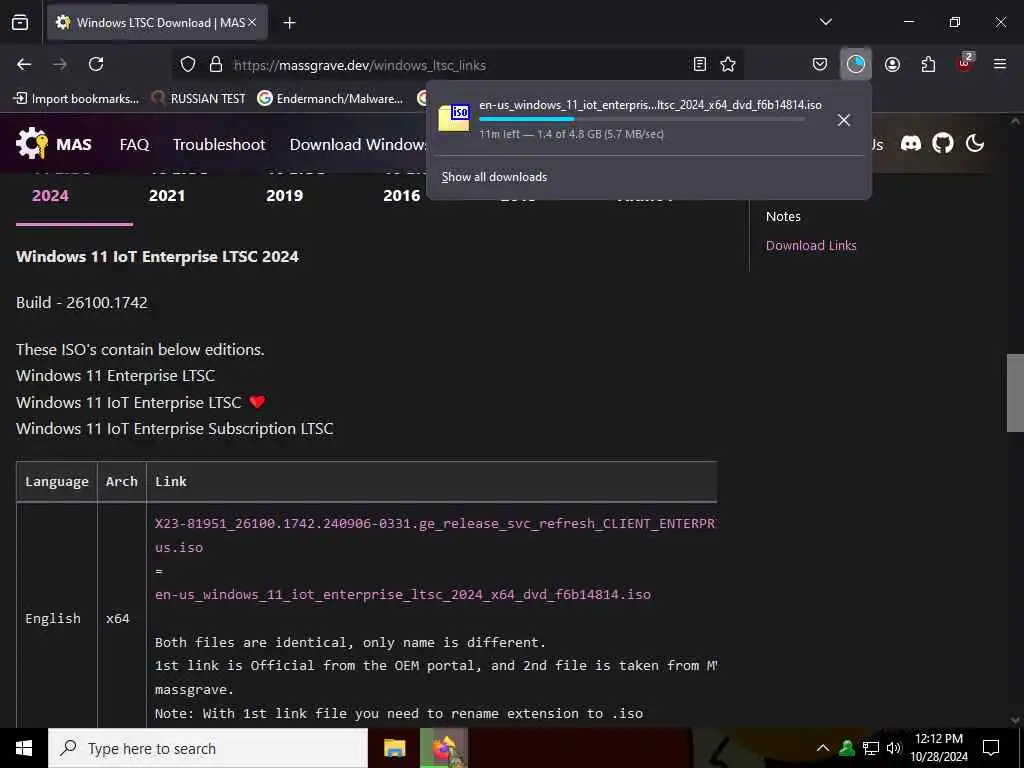Select the 2016 tab

click(x=402, y=195)
